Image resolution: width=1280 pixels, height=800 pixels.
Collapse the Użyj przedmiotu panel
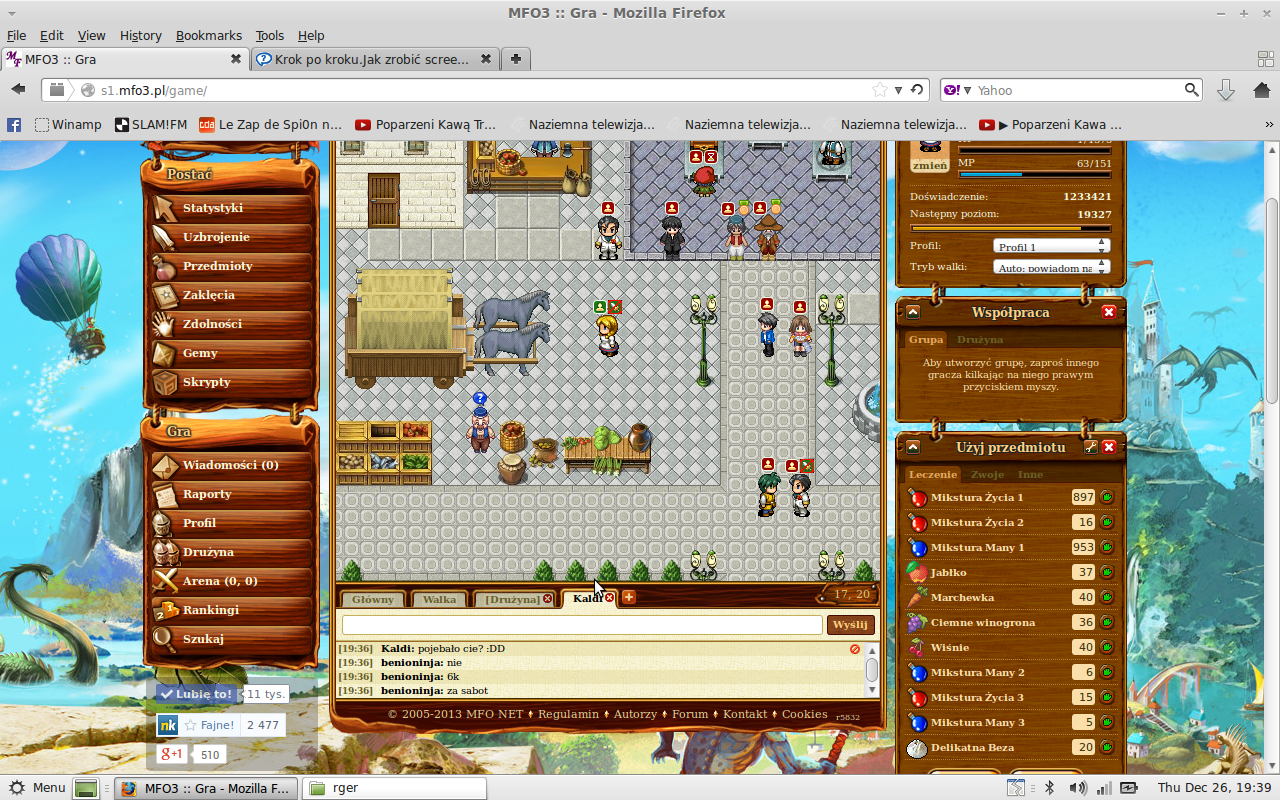coord(913,447)
